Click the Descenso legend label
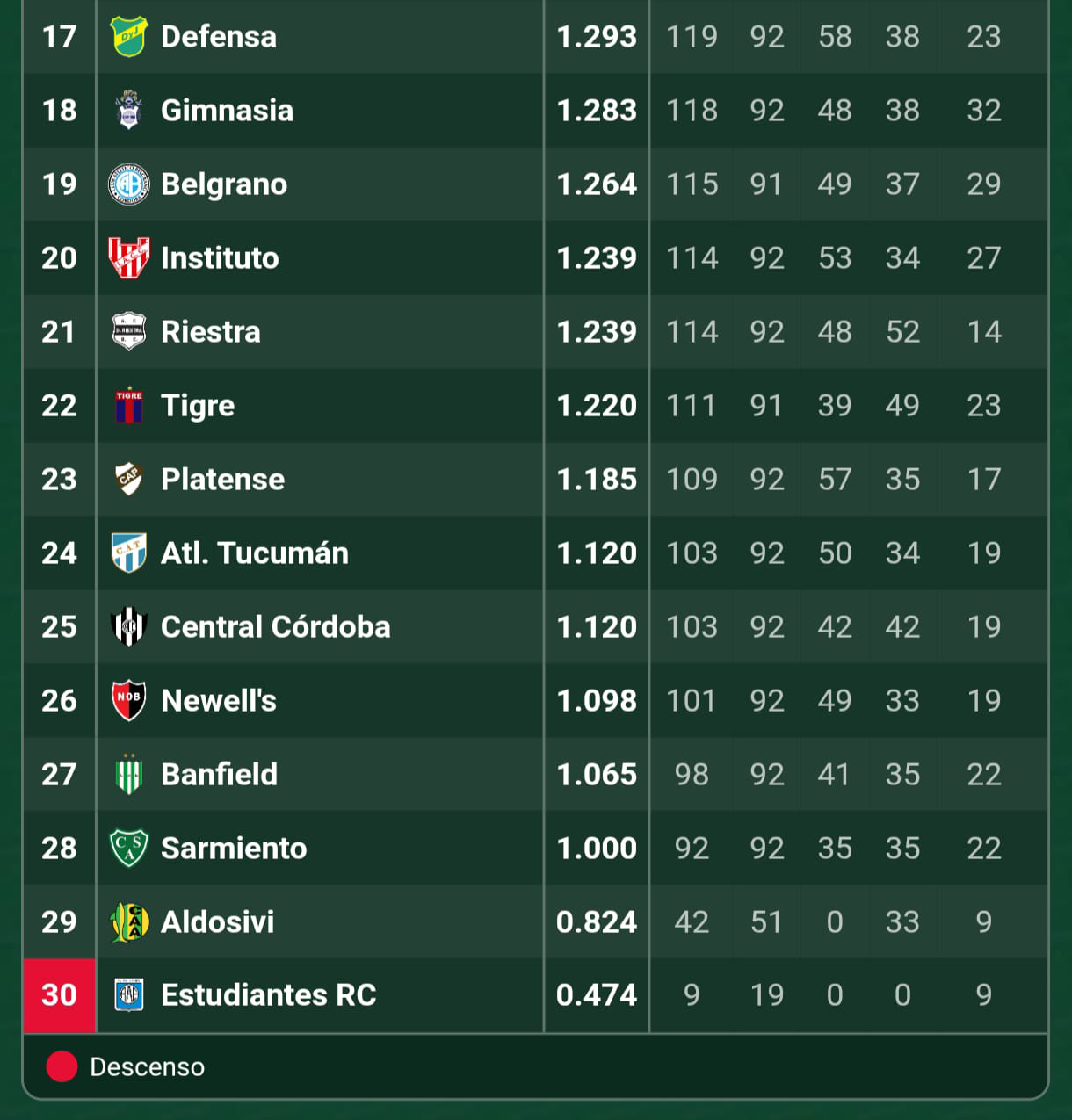This screenshot has width=1072, height=1120. 148,1066
